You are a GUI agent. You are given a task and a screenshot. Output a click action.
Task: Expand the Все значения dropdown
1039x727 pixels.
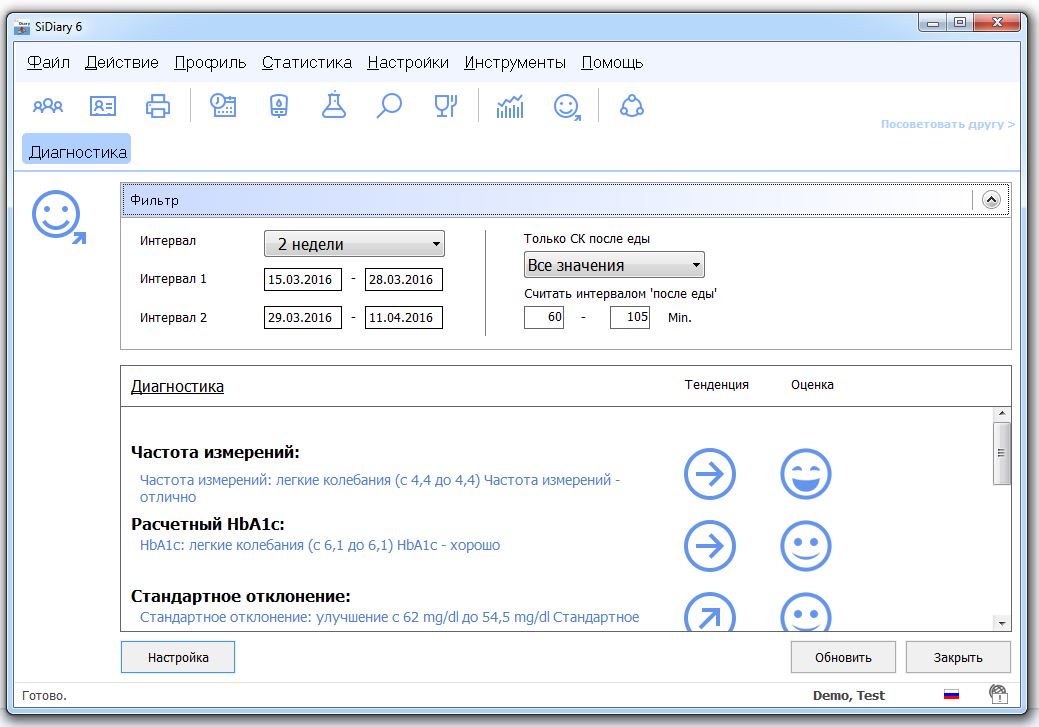614,265
